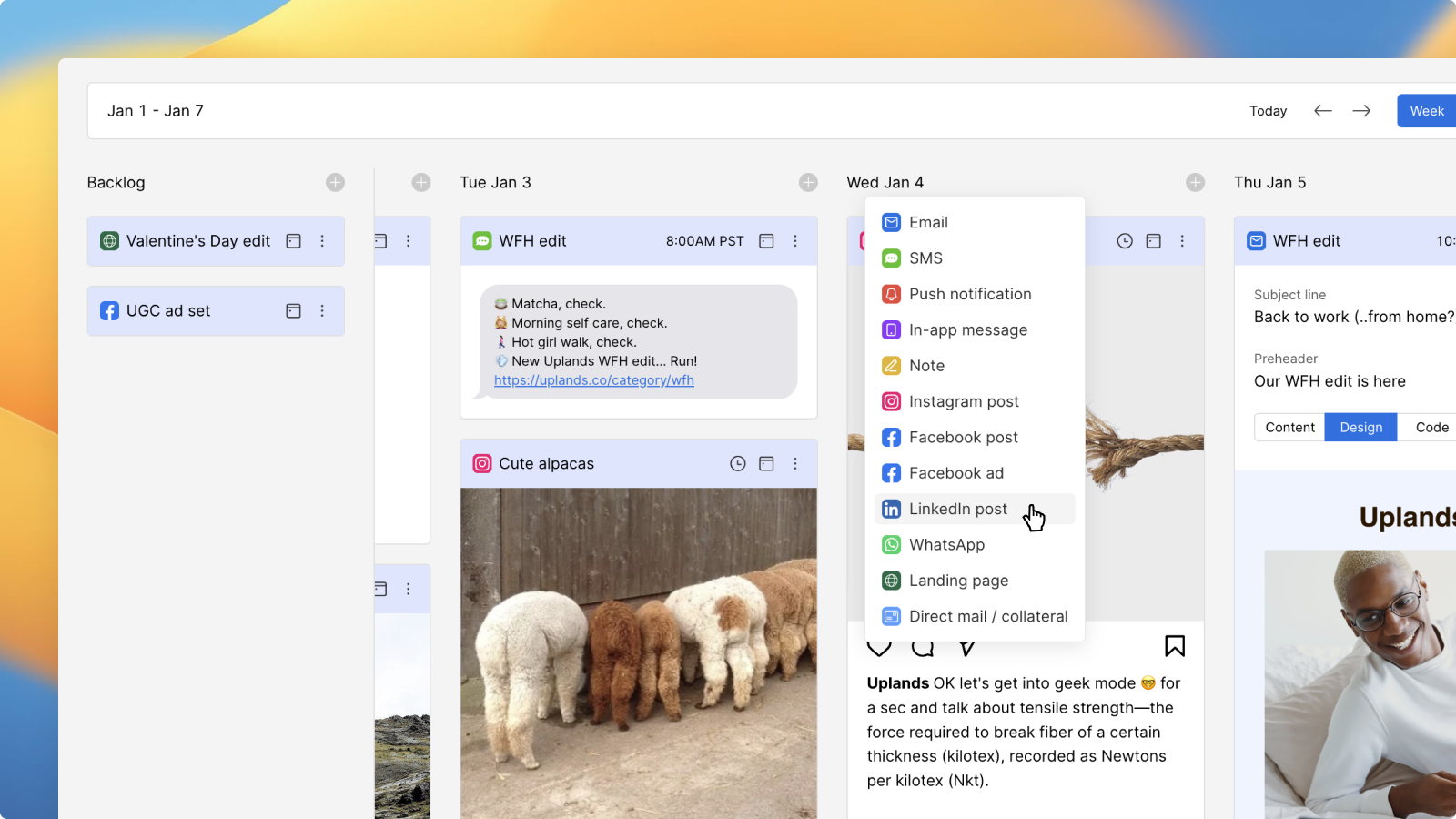Add item to Tue Jan 3 column
Viewport: 1456px width, 819px height.
click(808, 182)
